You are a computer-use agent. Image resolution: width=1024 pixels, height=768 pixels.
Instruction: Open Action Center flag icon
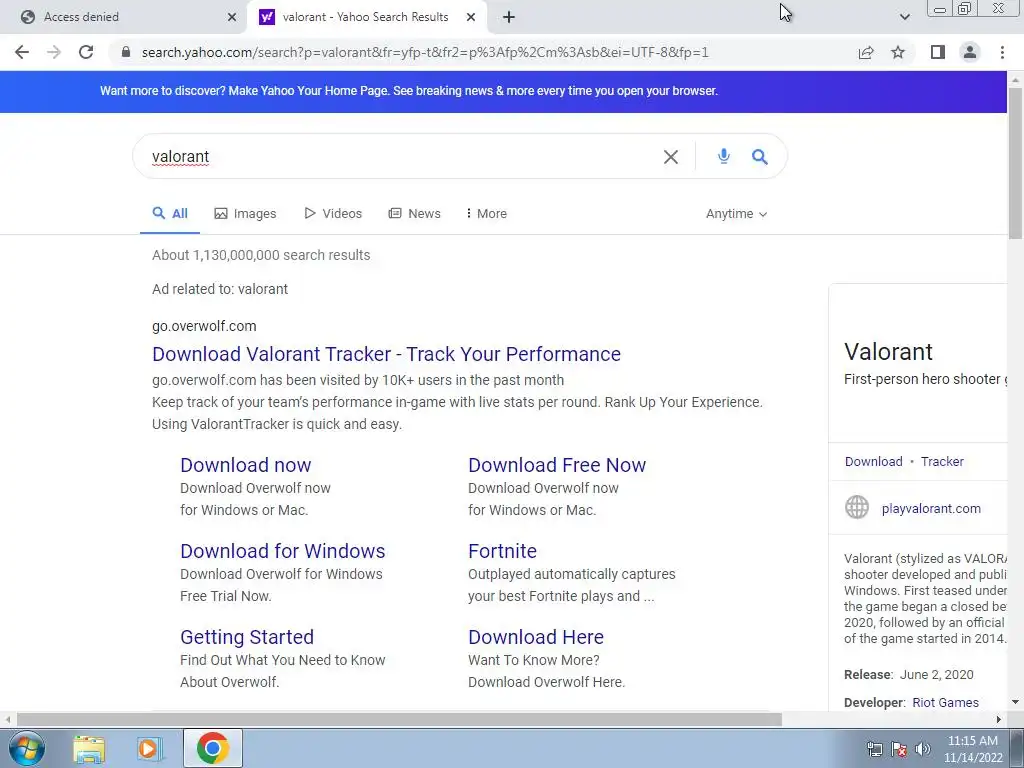[899, 749]
